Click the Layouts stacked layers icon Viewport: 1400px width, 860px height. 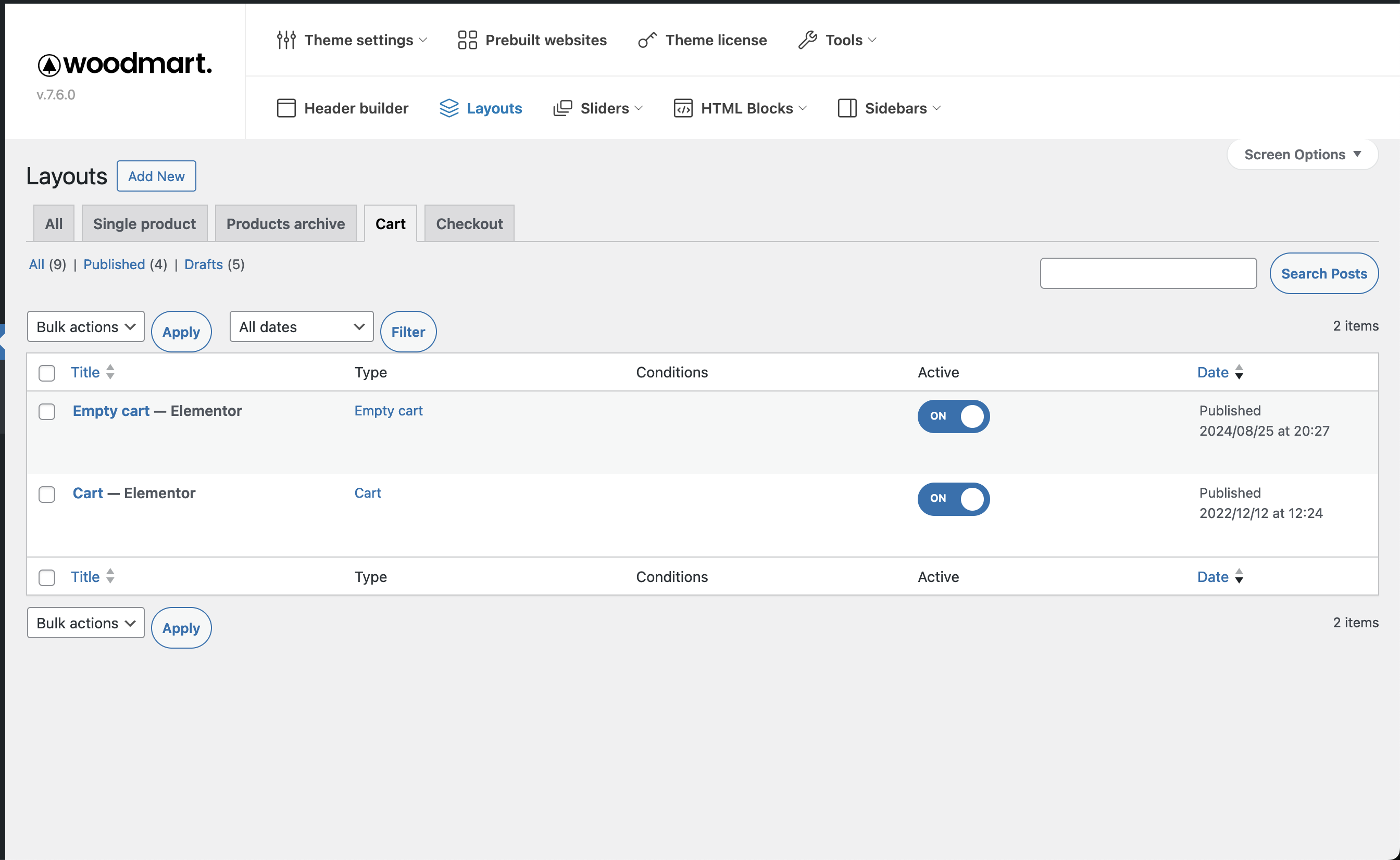pos(449,108)
